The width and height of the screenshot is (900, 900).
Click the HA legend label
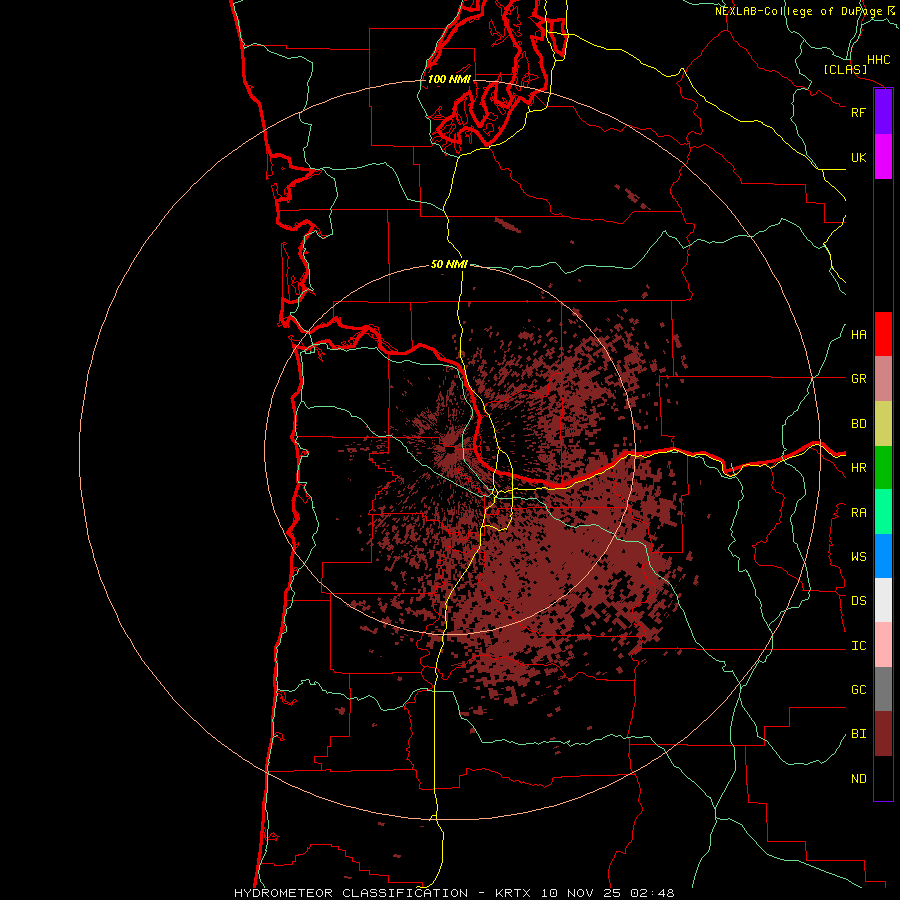858,335
